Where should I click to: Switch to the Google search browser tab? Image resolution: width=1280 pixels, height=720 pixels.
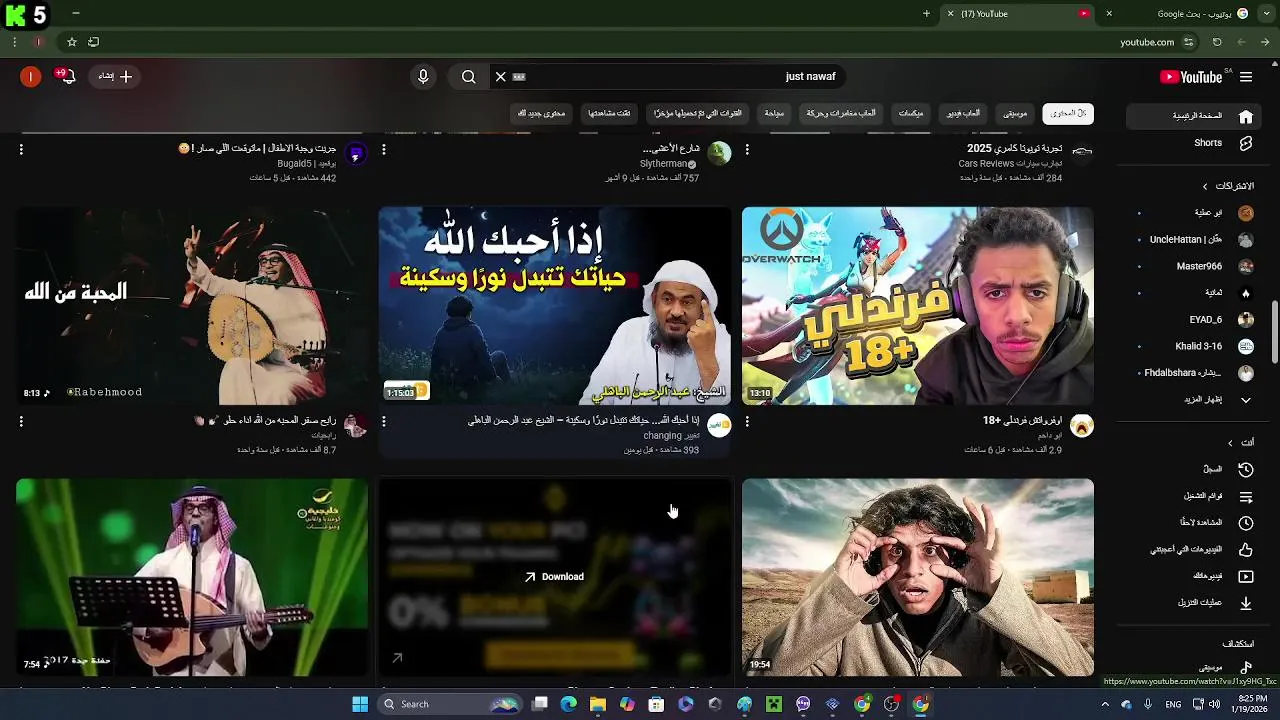[1195, 14]
